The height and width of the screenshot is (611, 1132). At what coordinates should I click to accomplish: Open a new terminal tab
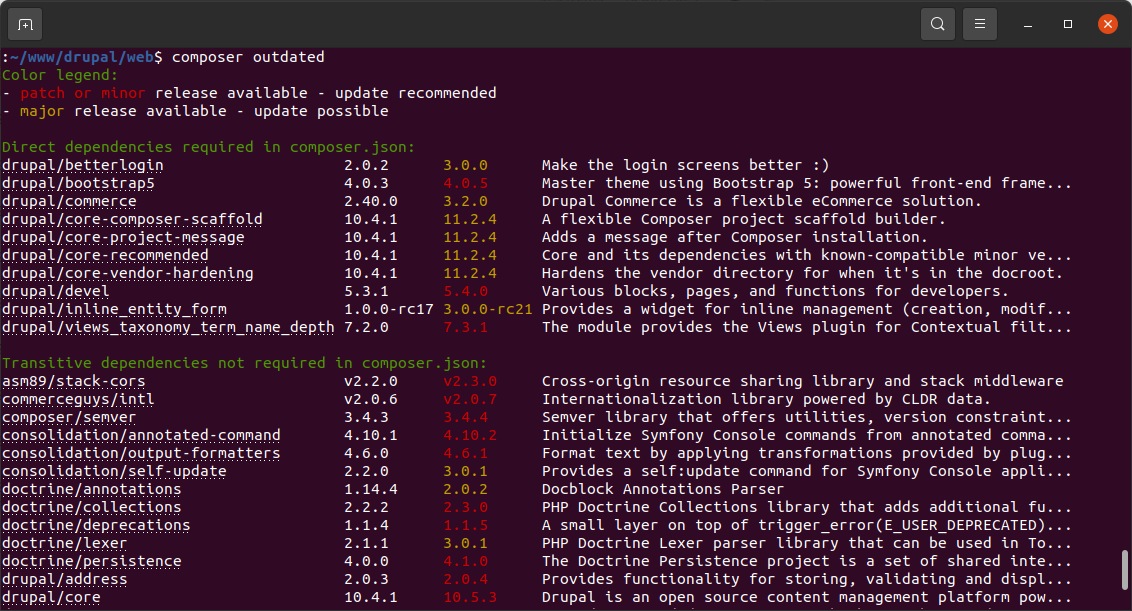pos(25,24)
